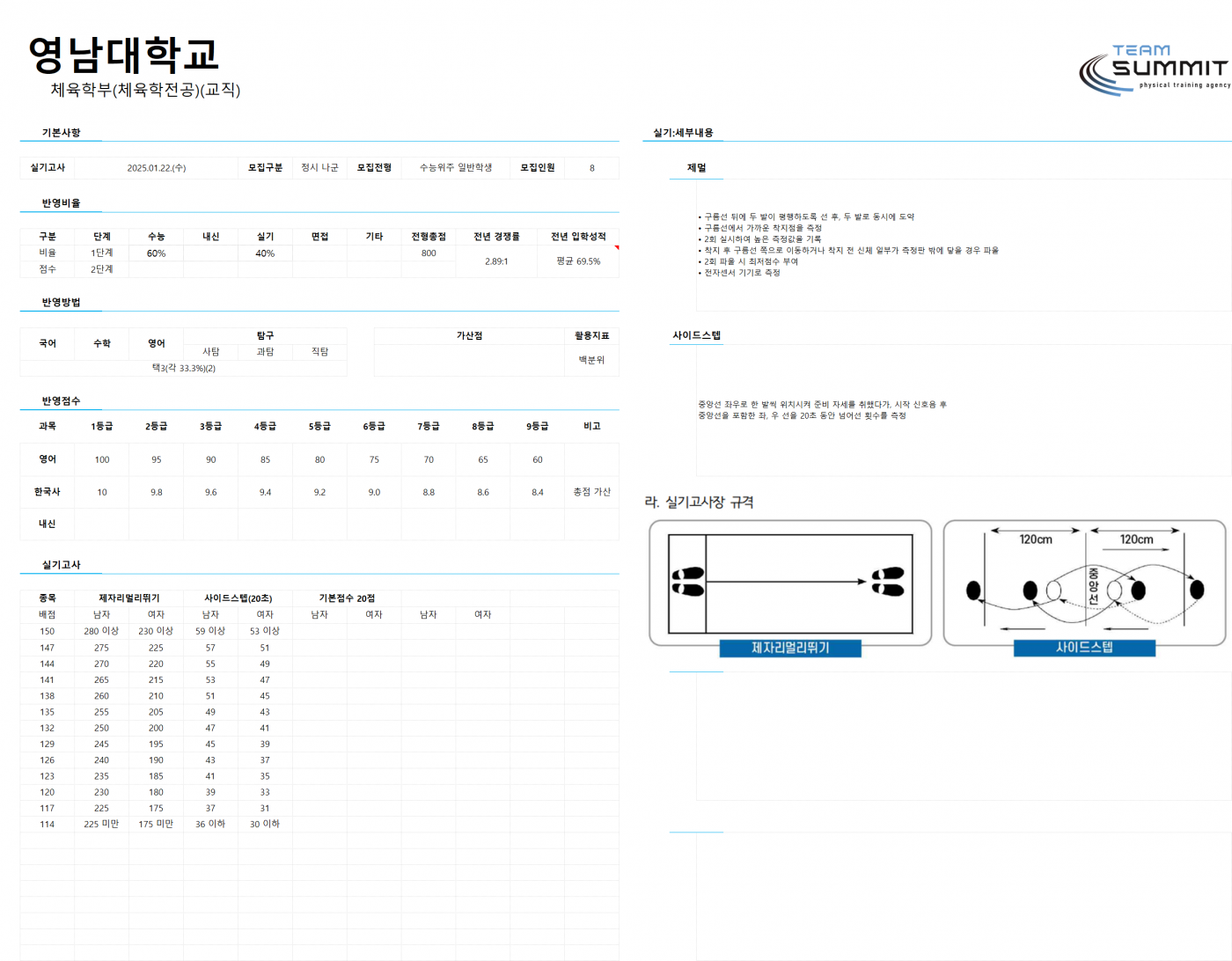Viewport: 1232px width, 961px height.
Task: Click the 9등급 column header
Action: tap(538, 426)
